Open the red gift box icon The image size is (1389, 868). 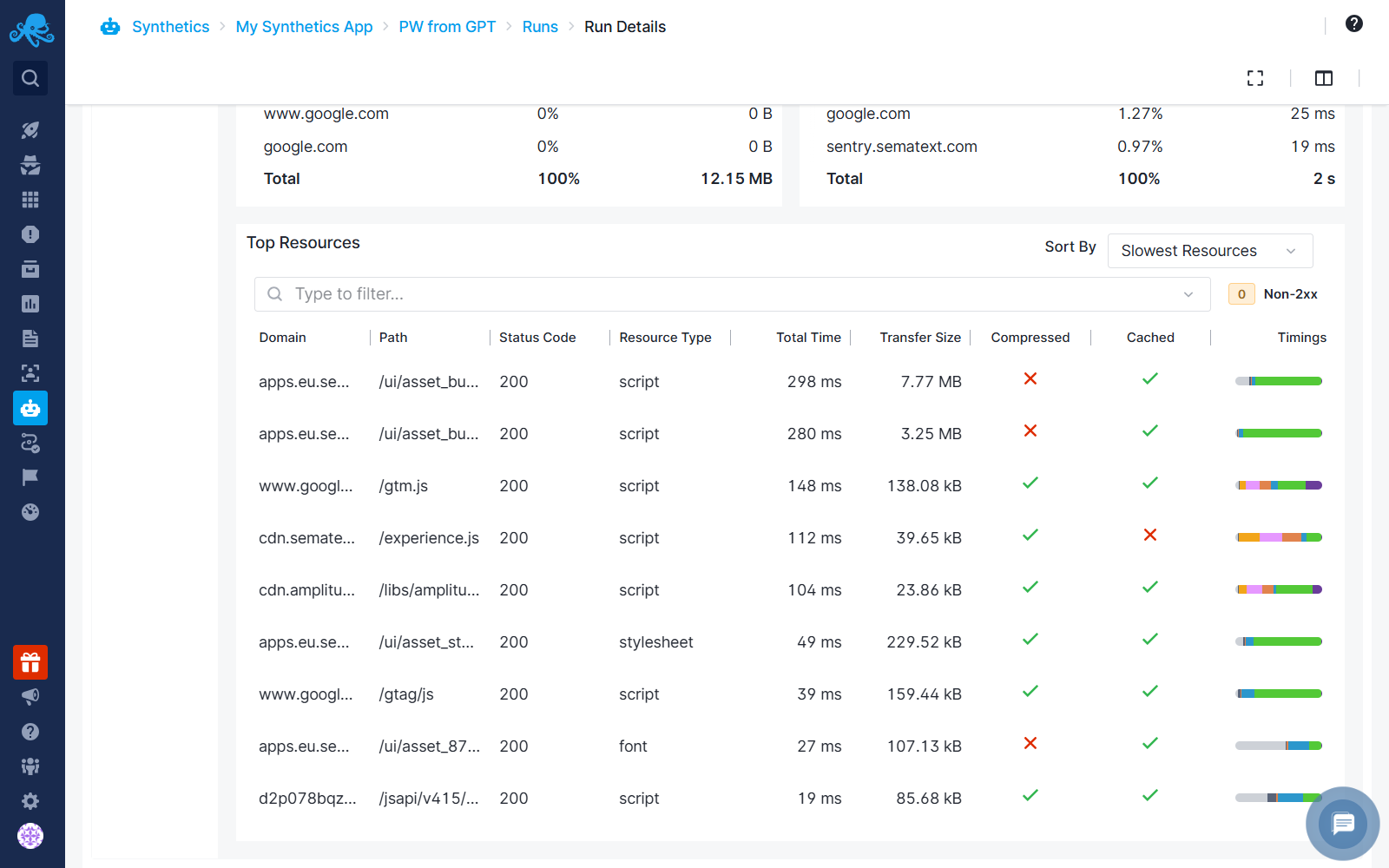click(x=30, y=662)
